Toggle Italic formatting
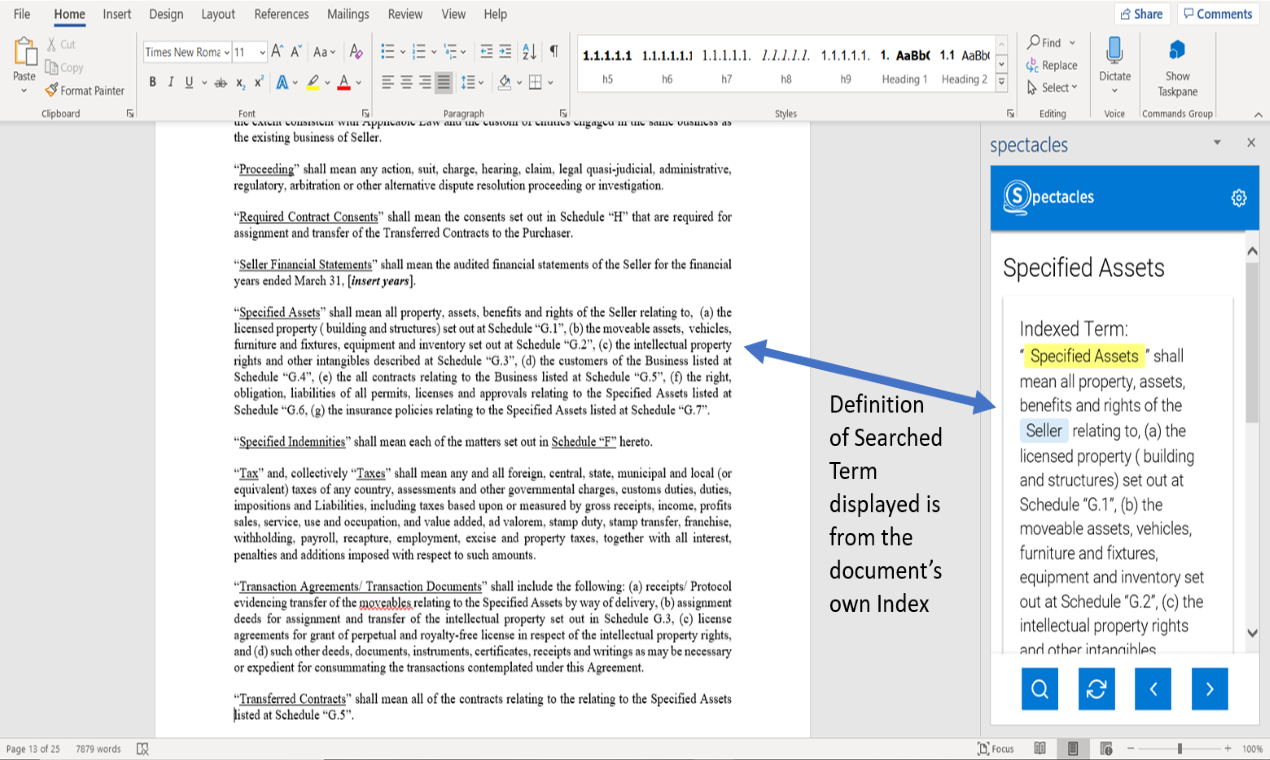 [171, 82]
